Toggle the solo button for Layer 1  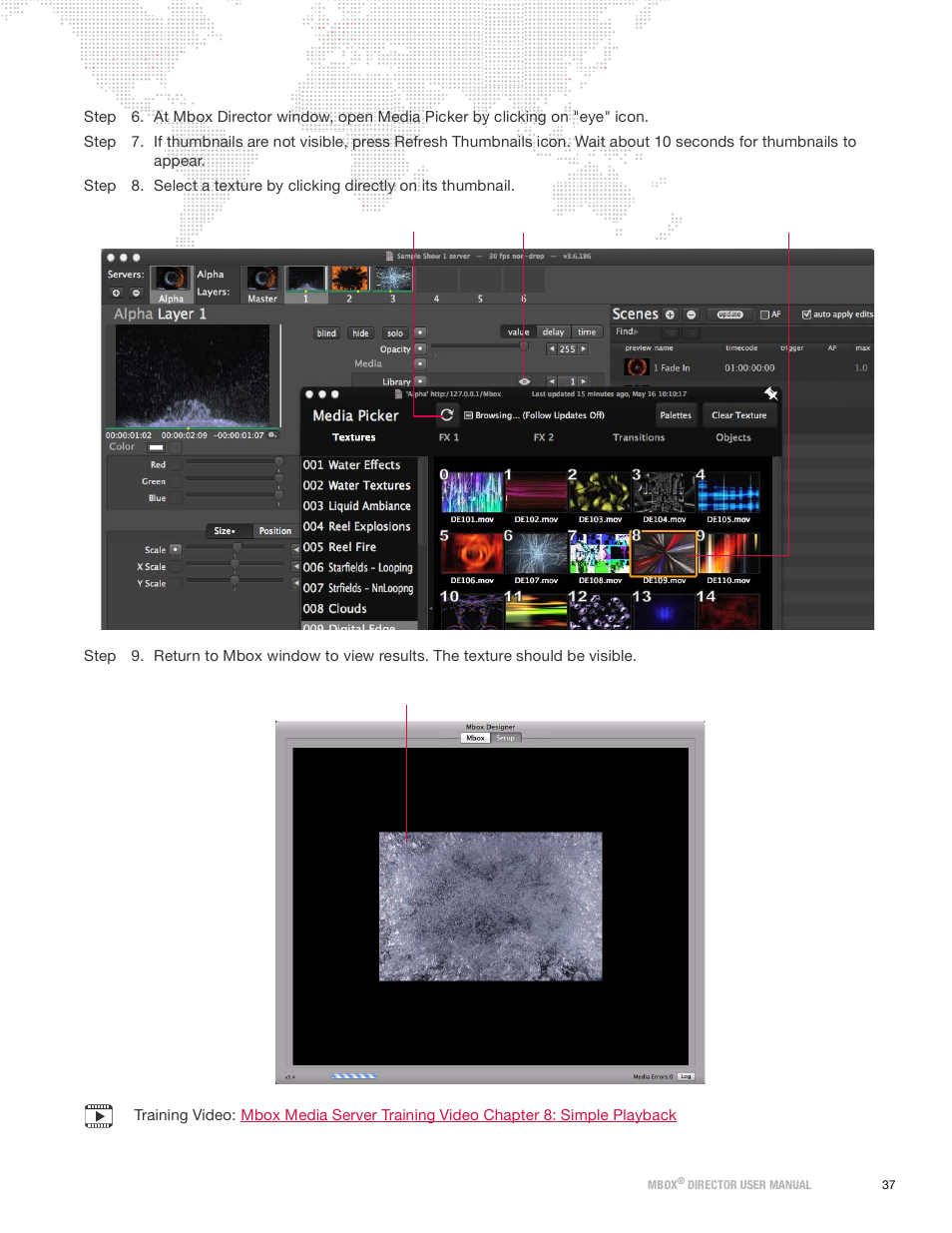pos(395,333)
